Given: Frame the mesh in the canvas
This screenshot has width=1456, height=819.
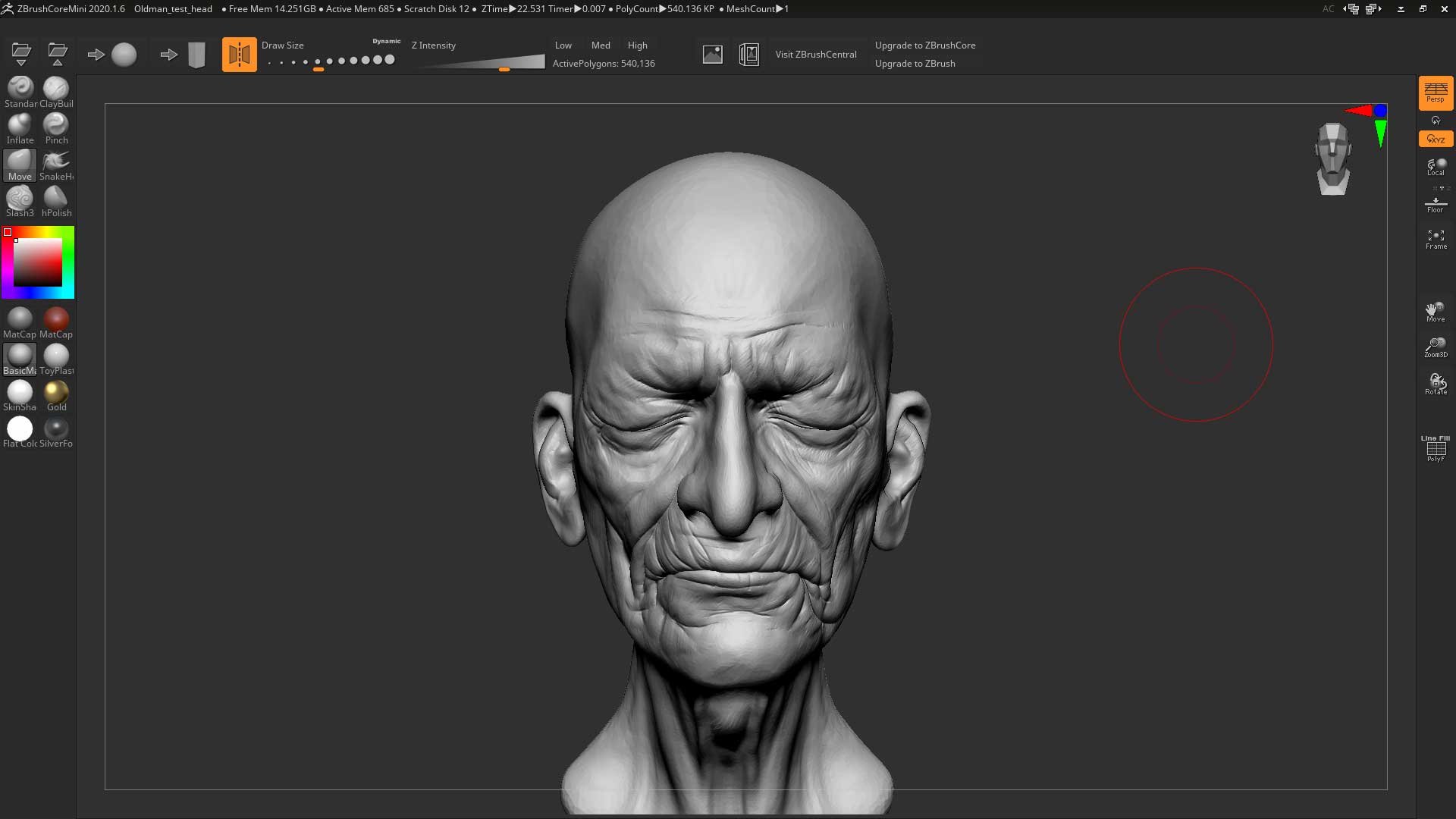Looking at the screenshot, I should coord(1436,240).
